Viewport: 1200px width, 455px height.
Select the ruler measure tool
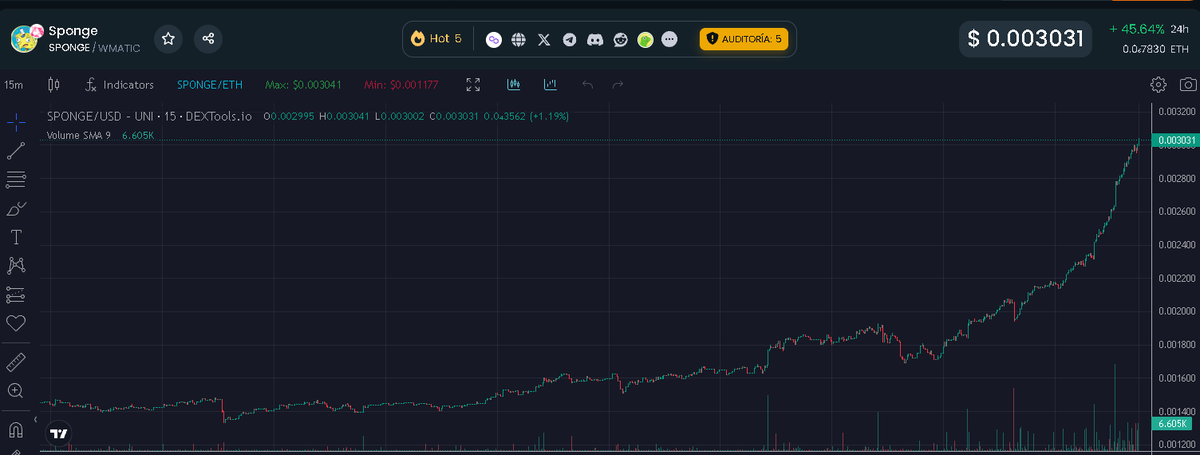click(x=16, y=361)
